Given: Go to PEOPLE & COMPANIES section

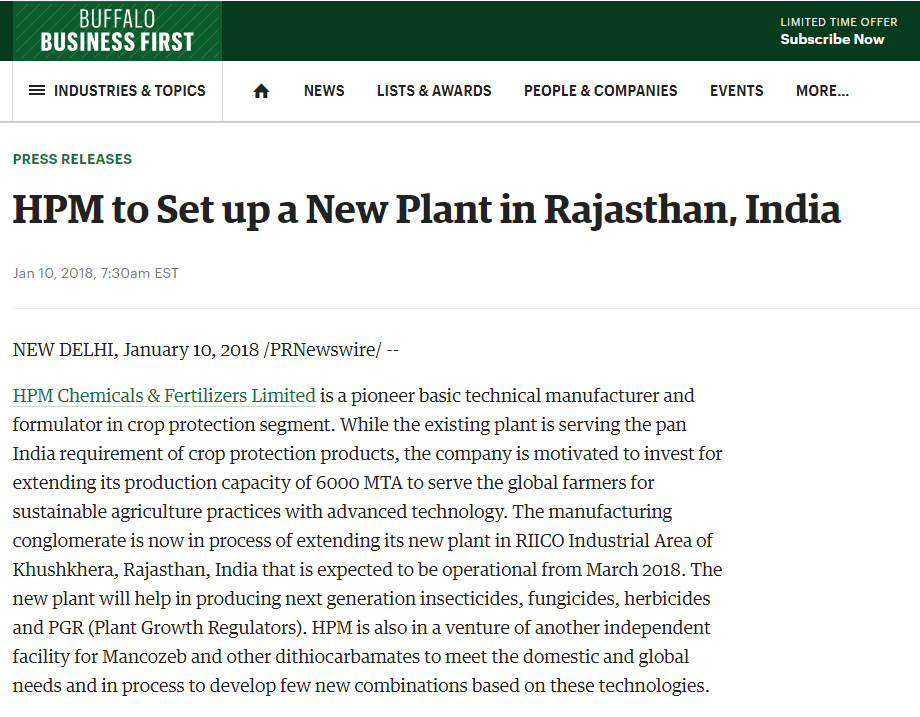Looking at the screenshot, I should pyautogui.click(x=600, y=91).
